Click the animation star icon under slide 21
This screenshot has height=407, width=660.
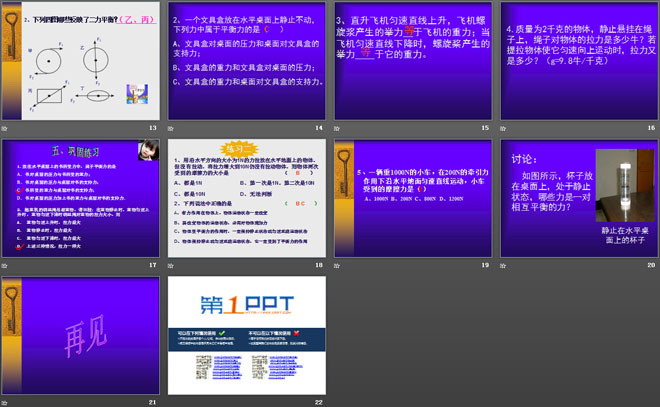pyautogui.click(x=5, y=403)
